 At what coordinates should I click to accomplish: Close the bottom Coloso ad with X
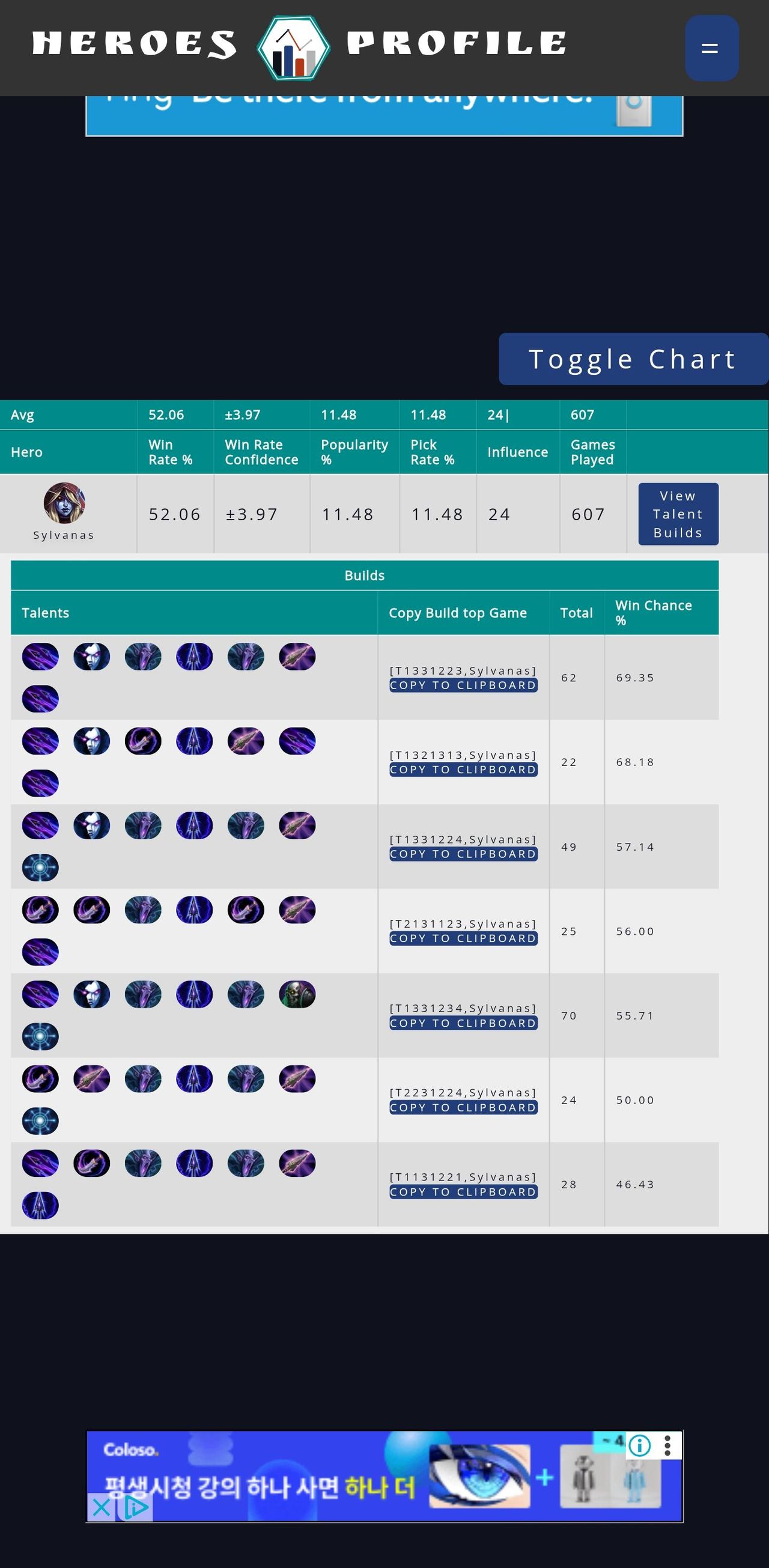click(x=101, y=1507)
